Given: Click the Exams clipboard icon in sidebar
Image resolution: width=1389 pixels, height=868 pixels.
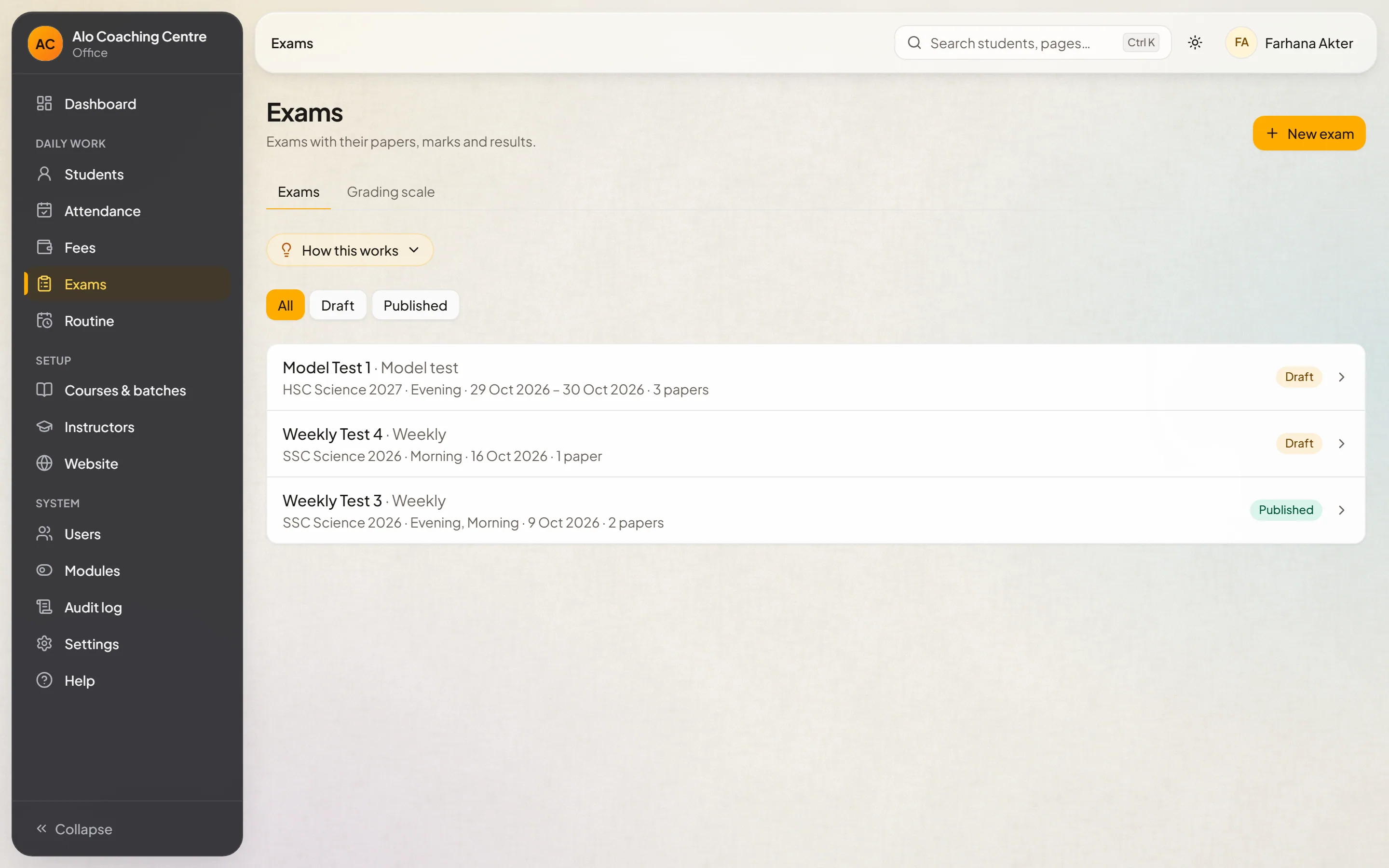Looking at the screenshot, I should pos(44,284).
